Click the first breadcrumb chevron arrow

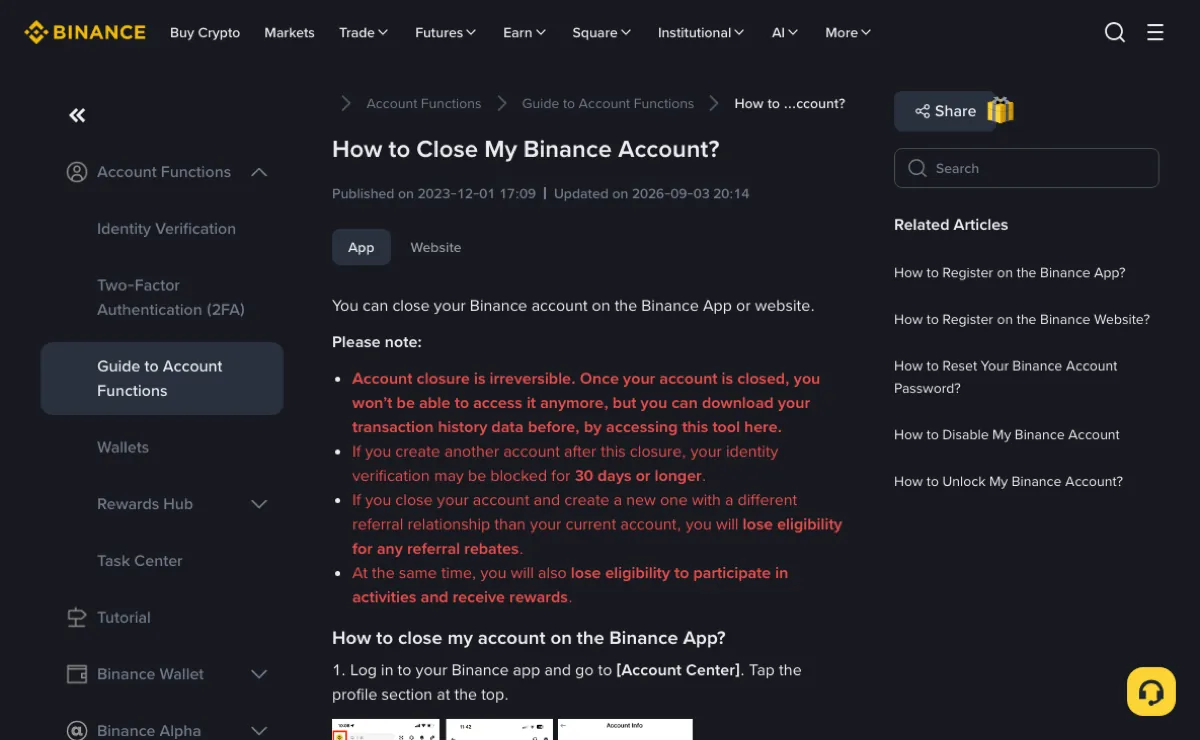pyautogui.click(x=346, y=103)
